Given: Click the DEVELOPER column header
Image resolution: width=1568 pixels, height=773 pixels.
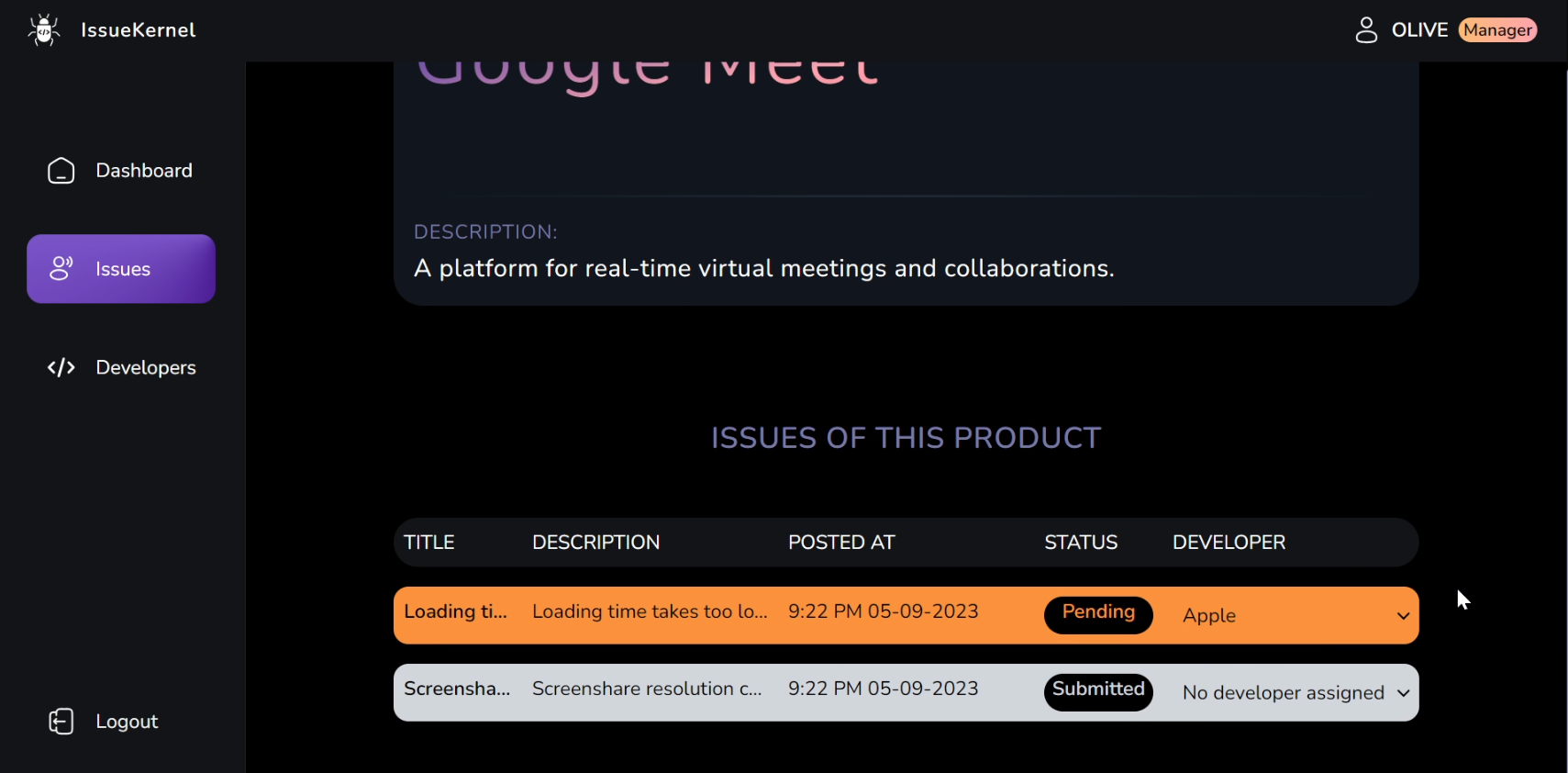Looking at the screenshot, I should (1229, 543).
